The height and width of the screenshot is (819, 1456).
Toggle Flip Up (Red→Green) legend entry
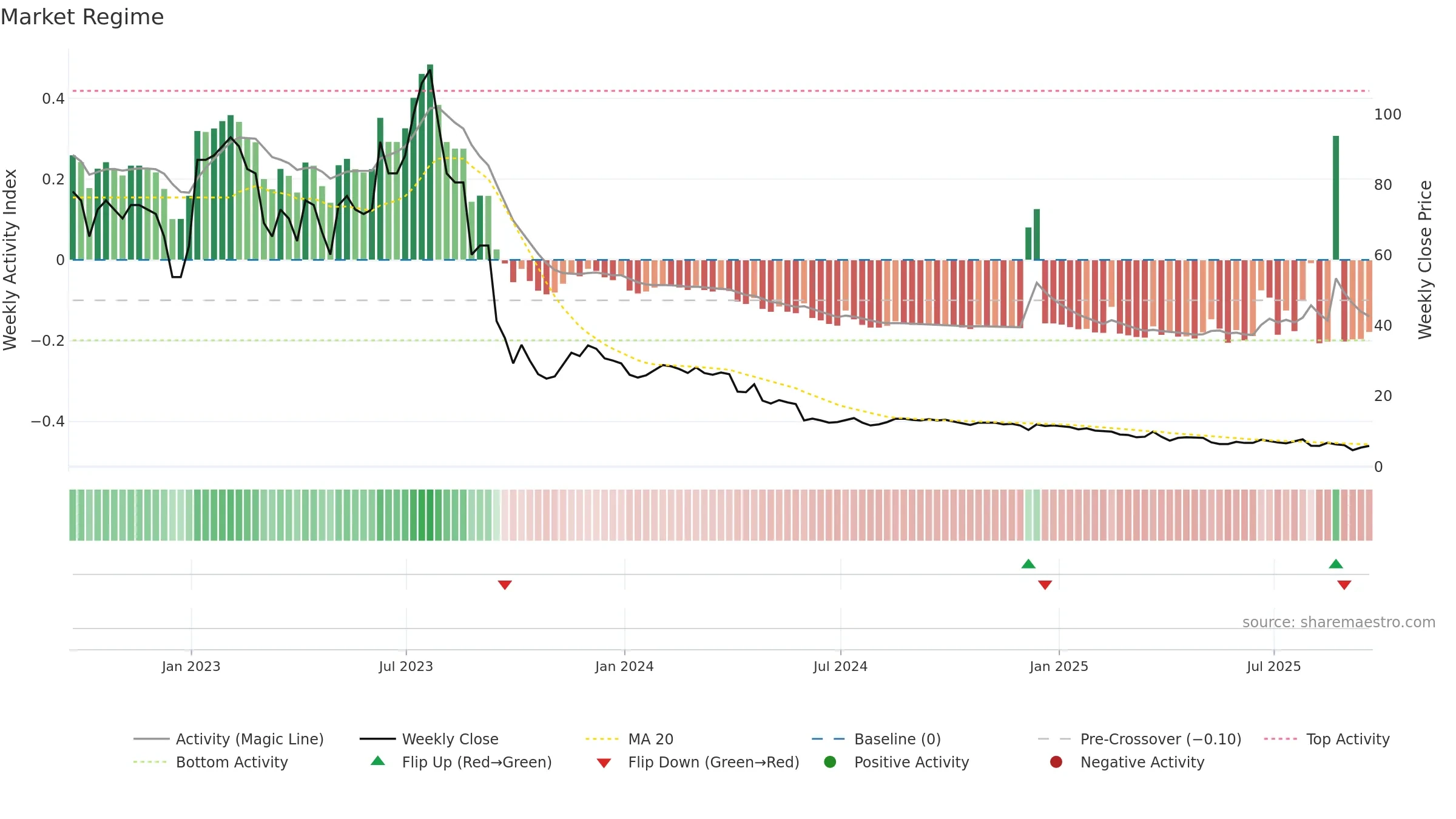461,762
